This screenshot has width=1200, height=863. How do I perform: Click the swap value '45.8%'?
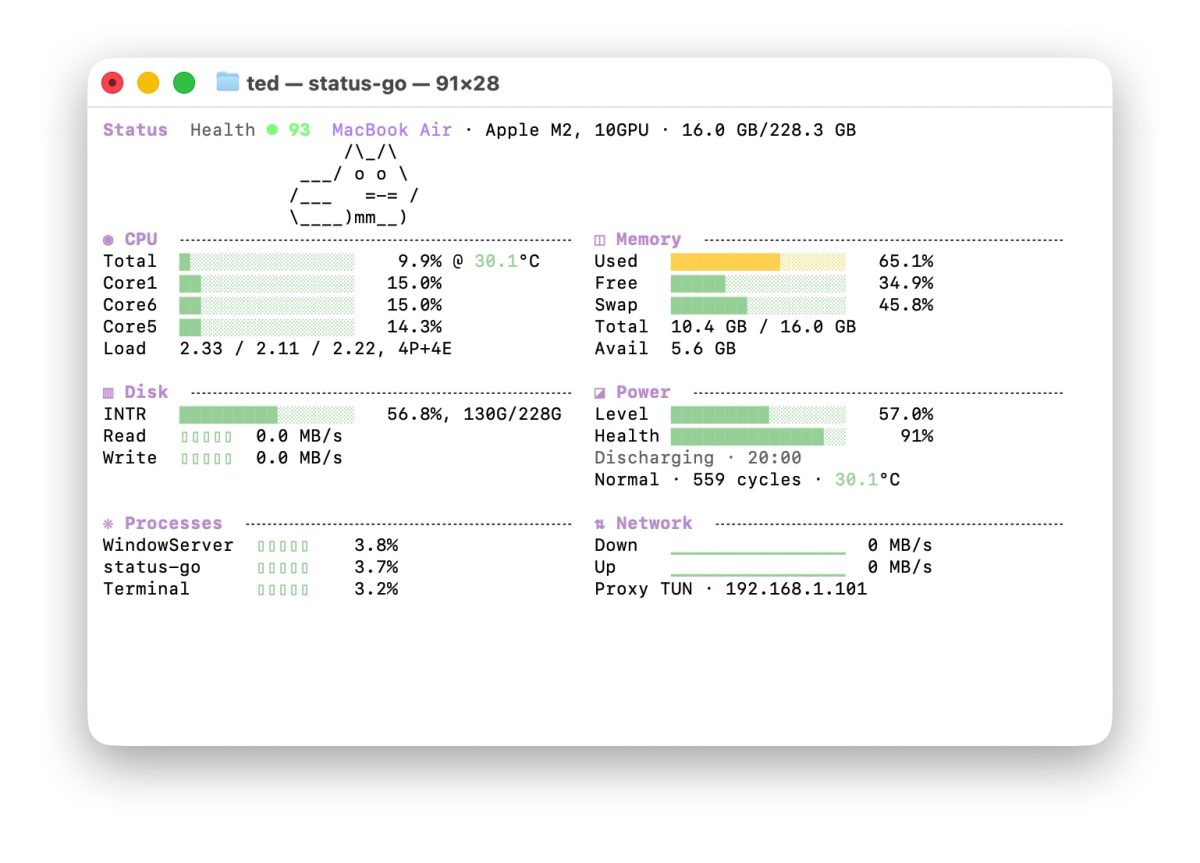906,305
